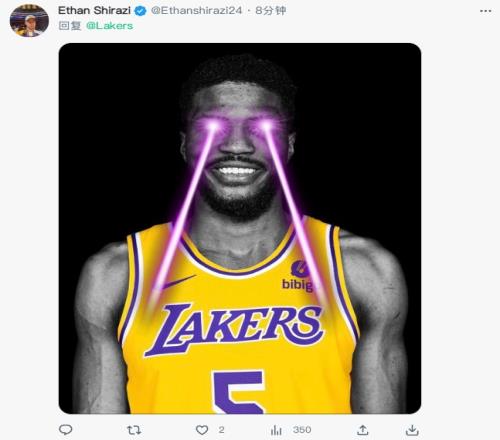Retweet this post using the arrows icon
500x440 pixels.
coord(134,430)
